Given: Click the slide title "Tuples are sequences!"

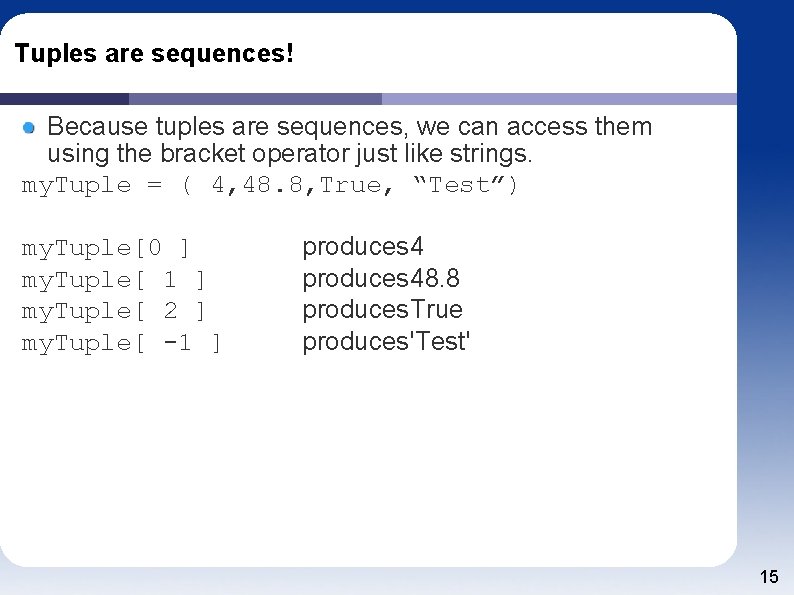Looking at the screenshot, I should point(155,53).
